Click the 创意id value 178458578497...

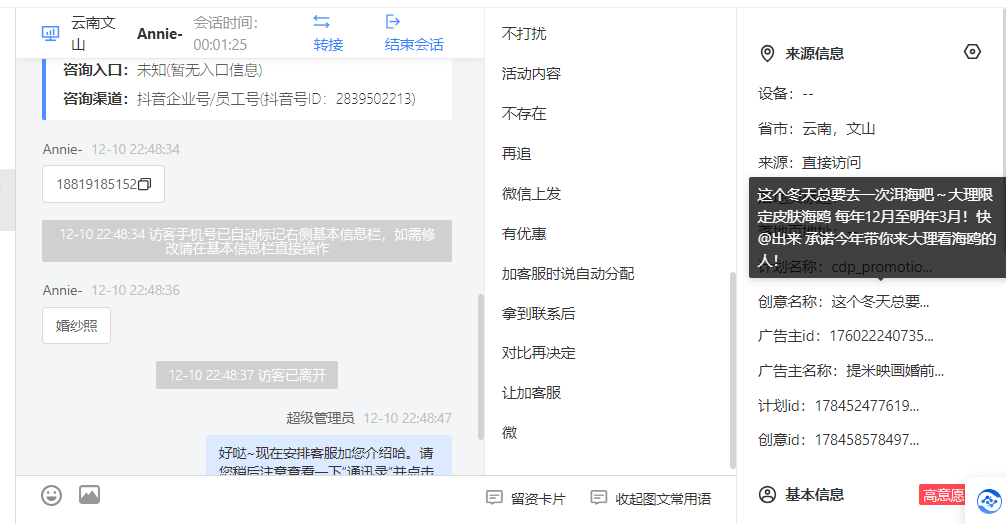click(x=867, y=439)
